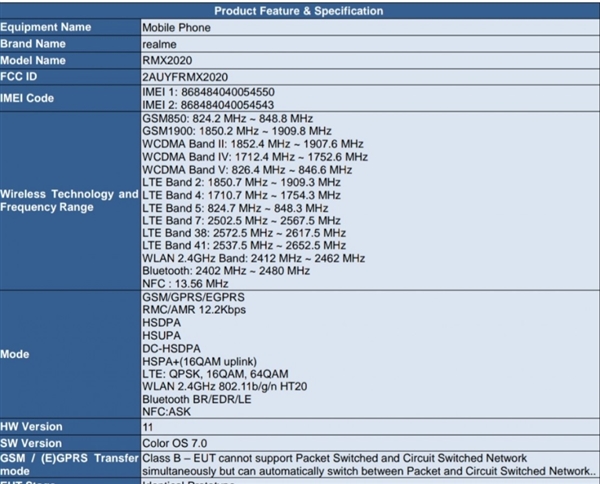600x484 pixels.
Task: Select the 'WLAN 2.4GHz 802.11b/g/n HT20' line
Action: click(225, 386)
